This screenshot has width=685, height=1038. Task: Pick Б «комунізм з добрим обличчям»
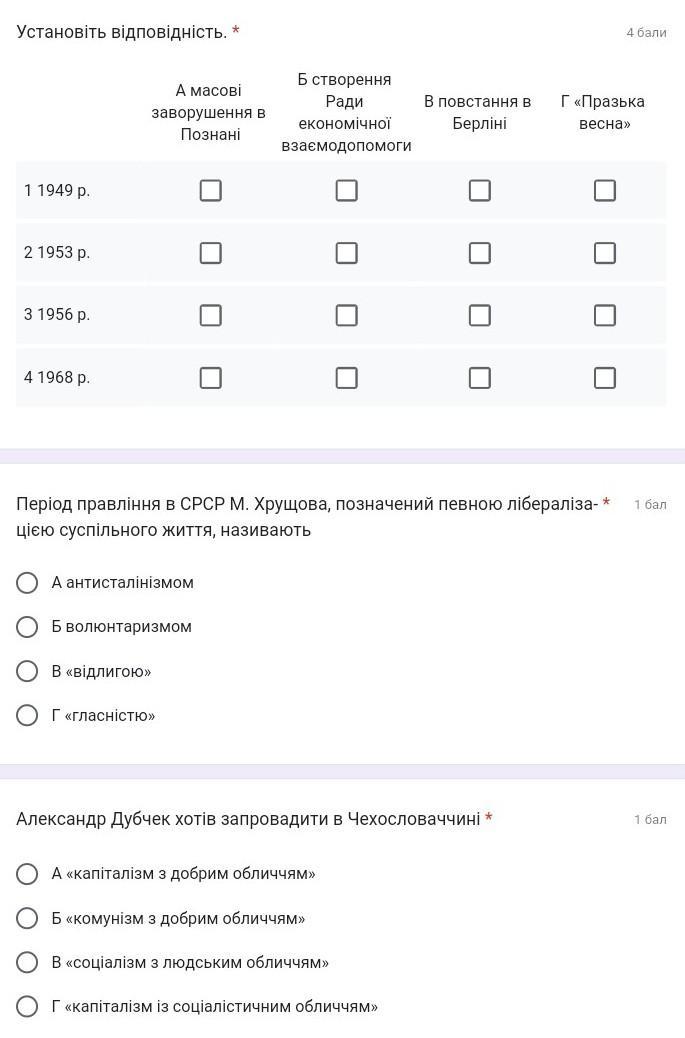point(28,918)
